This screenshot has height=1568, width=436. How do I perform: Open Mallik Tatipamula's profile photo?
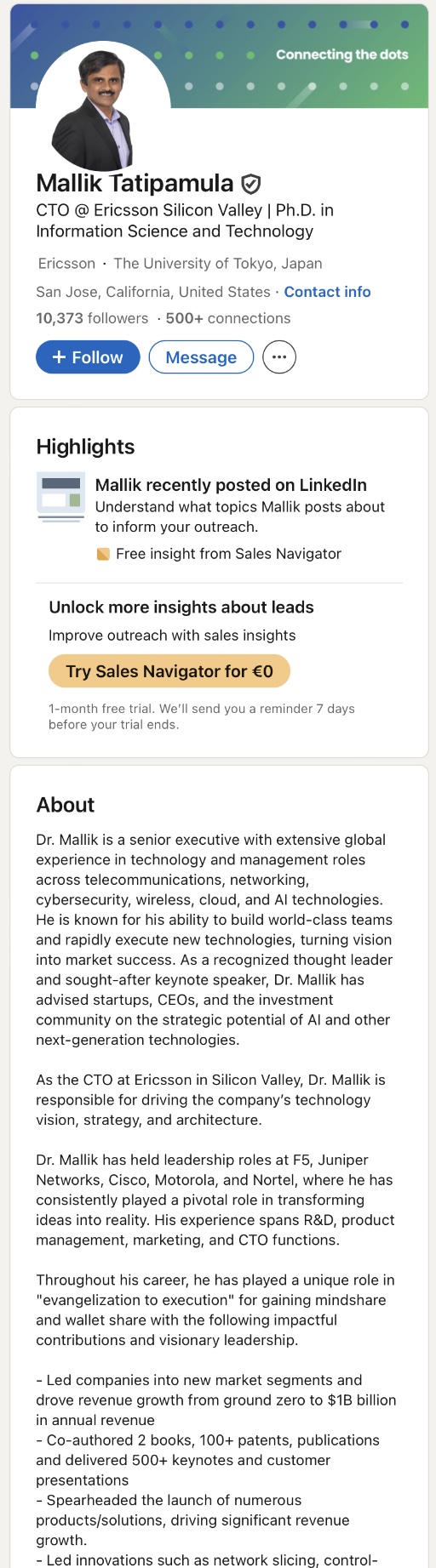click(x=103, y=108)
